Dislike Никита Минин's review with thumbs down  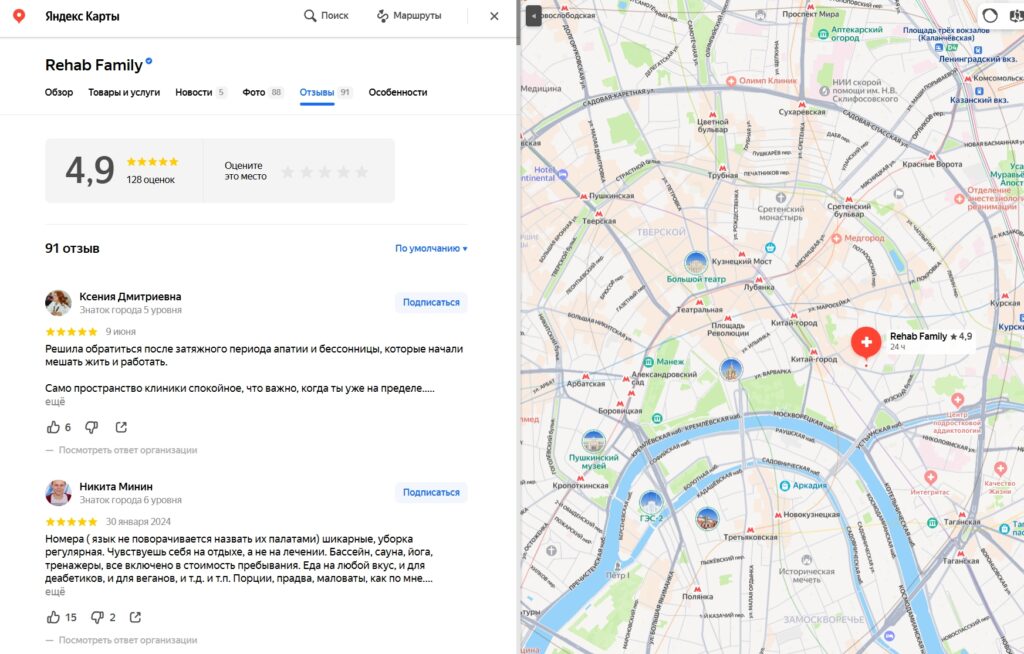click(x=97, y=617)
